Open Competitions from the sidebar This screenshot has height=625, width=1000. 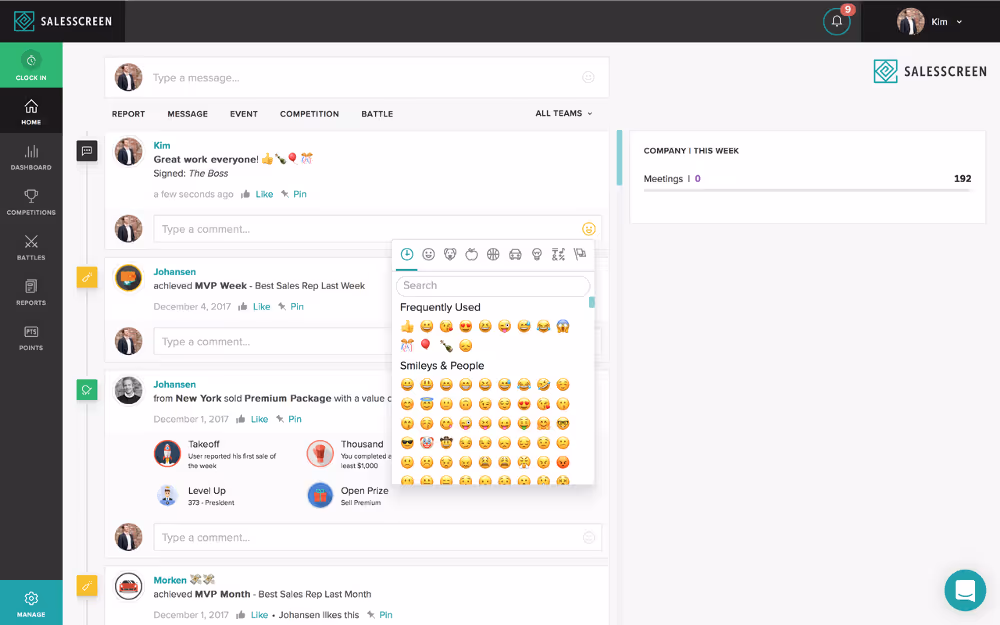pyautogui.click(x=31, y=202)
